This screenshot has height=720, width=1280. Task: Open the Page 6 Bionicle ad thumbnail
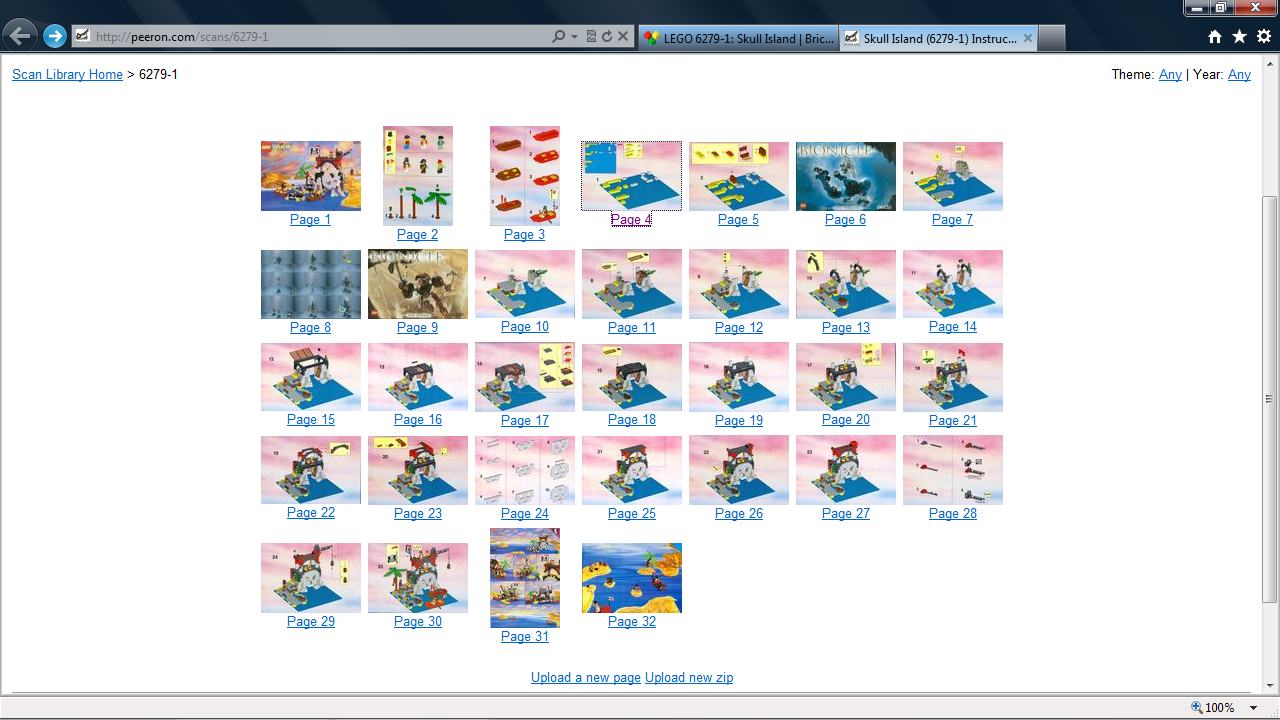pos(846,176)
